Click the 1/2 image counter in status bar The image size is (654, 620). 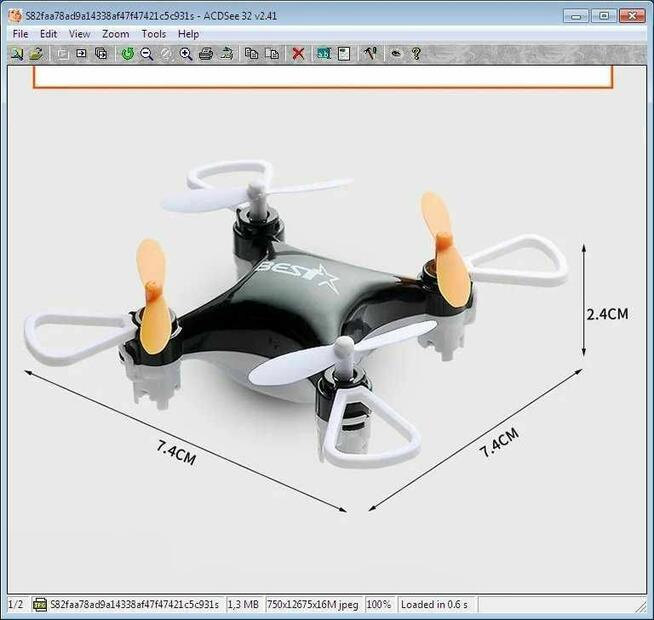click(16, 605)
